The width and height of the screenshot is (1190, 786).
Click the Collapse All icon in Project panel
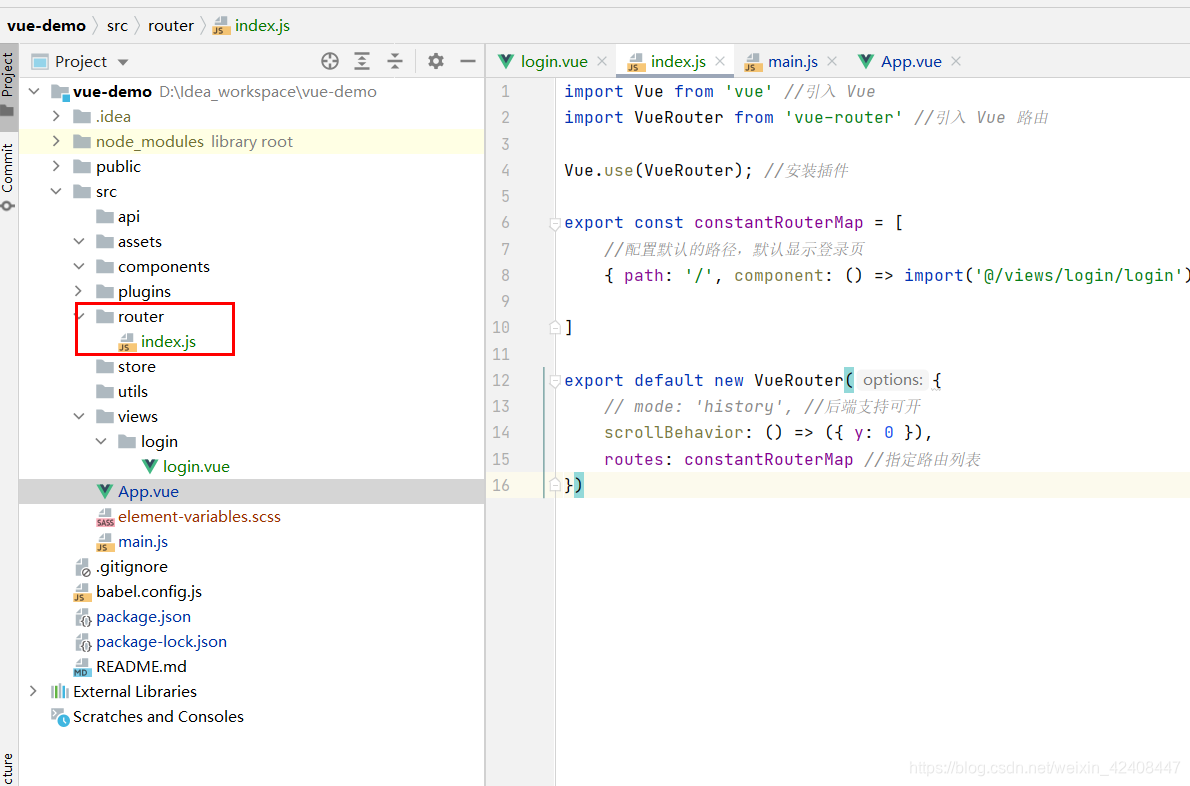(395, 61)
